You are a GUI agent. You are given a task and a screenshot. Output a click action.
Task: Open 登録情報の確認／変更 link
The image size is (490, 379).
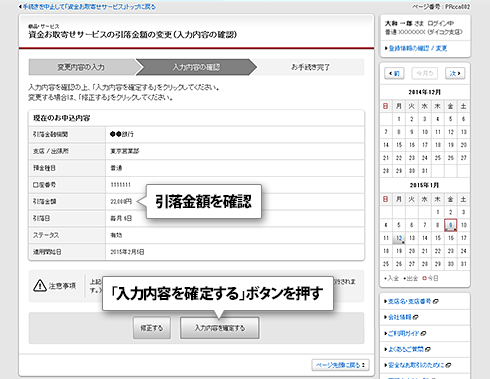tap(418, 48)
